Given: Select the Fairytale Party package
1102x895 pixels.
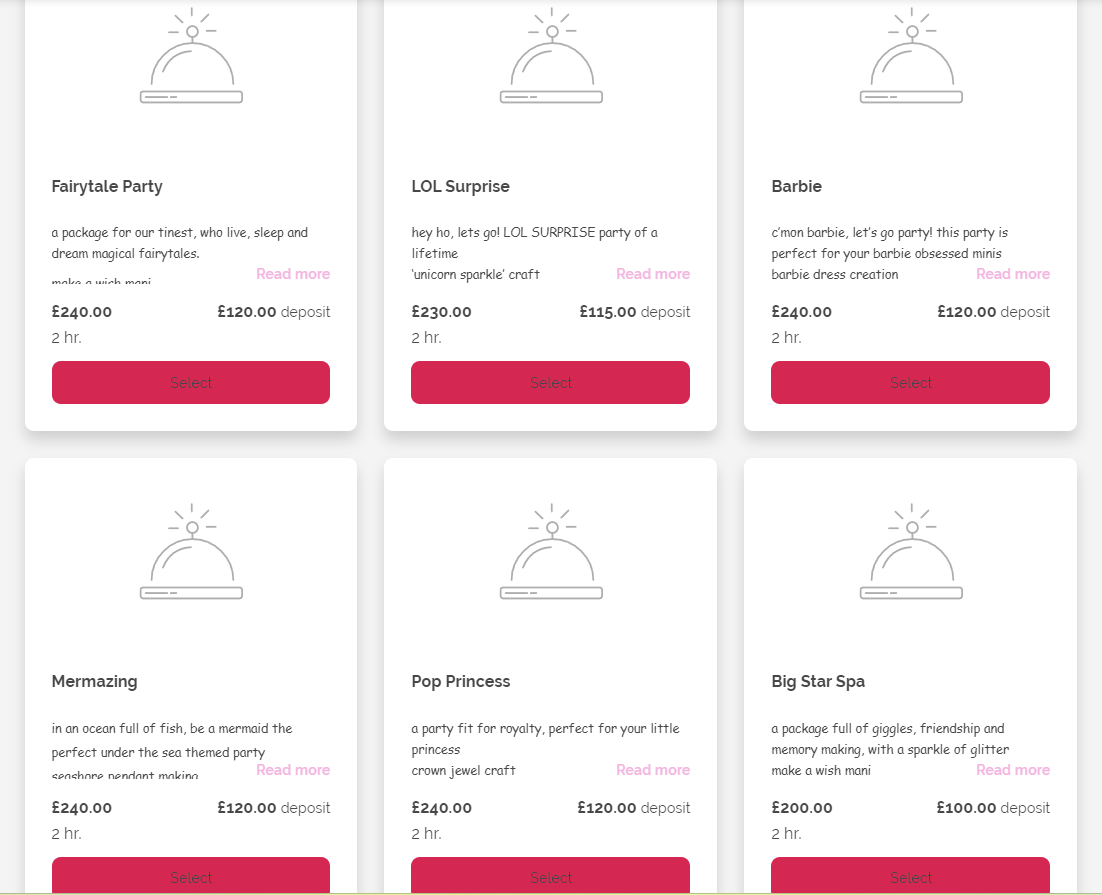Looking at the screenshot, I should pyautogui.click(x=191, y=383).
